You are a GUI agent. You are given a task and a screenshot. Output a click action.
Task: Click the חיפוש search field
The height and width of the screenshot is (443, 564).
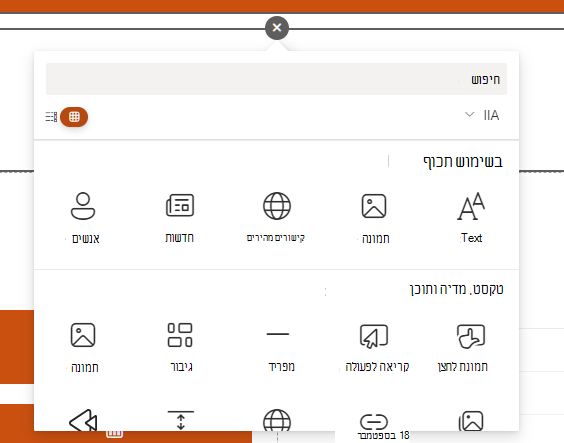pos(276,79)
